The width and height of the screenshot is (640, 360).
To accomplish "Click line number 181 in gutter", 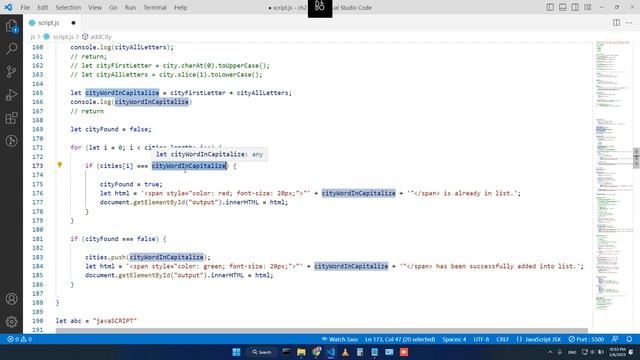I will click(37, 239).
